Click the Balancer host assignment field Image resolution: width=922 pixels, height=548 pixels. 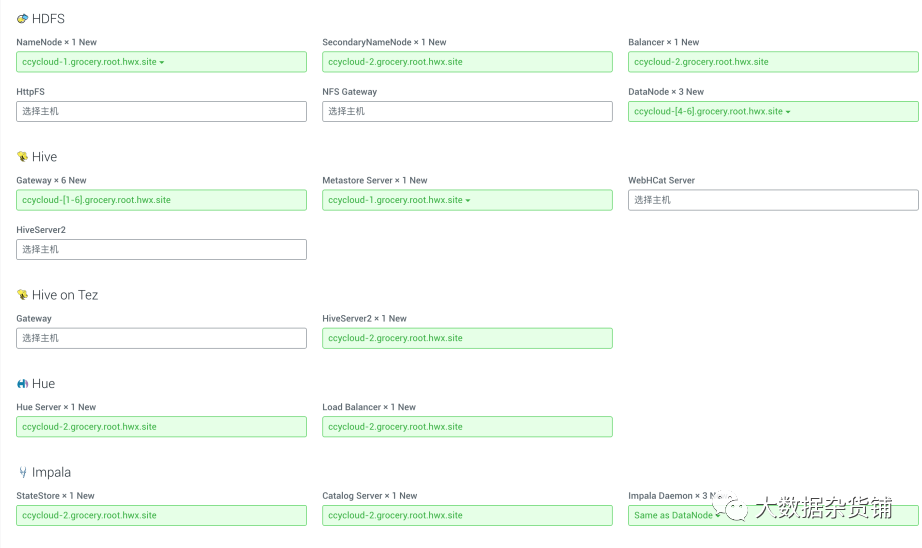[x=773, y=62]
